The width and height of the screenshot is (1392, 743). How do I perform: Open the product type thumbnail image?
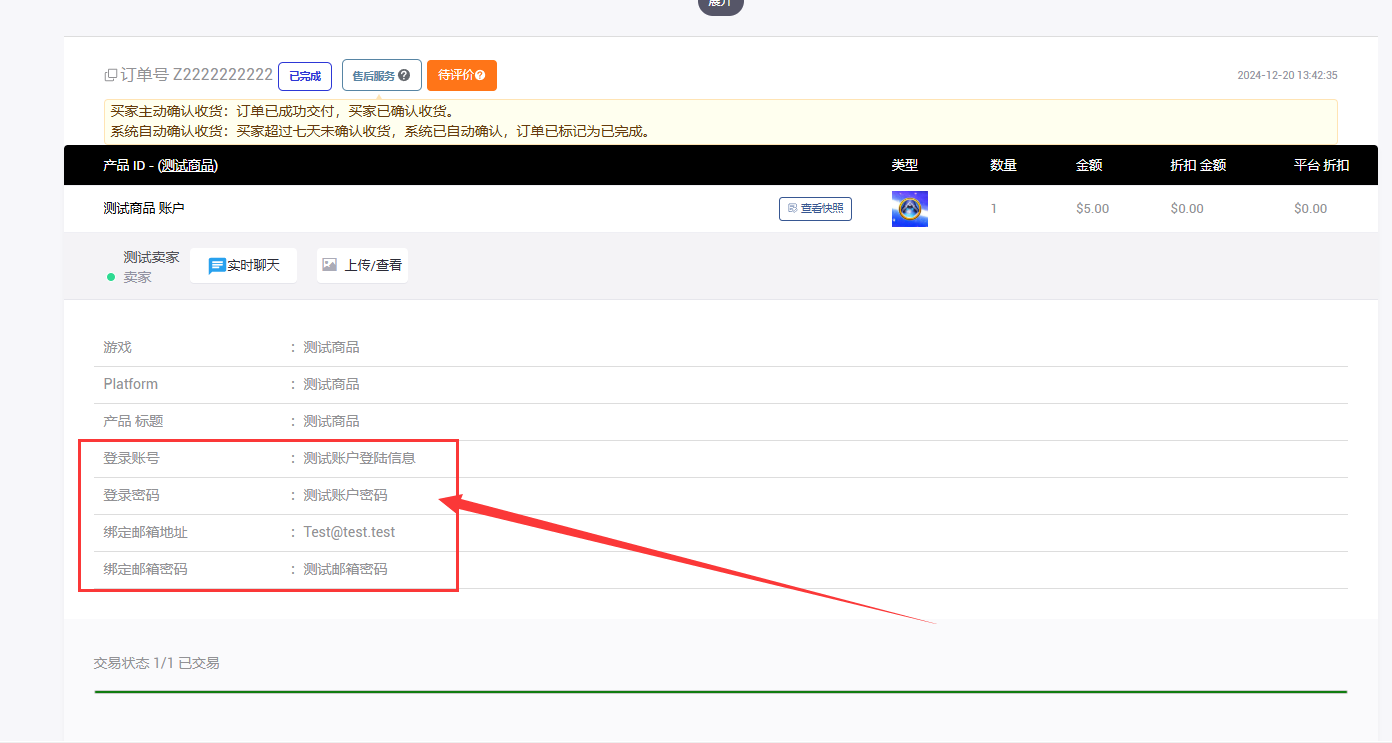(x=909, y=209)
